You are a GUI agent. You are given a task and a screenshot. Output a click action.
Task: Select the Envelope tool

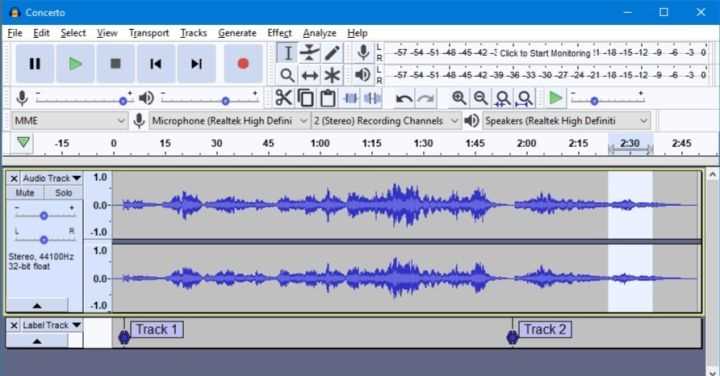coord(309,53)
